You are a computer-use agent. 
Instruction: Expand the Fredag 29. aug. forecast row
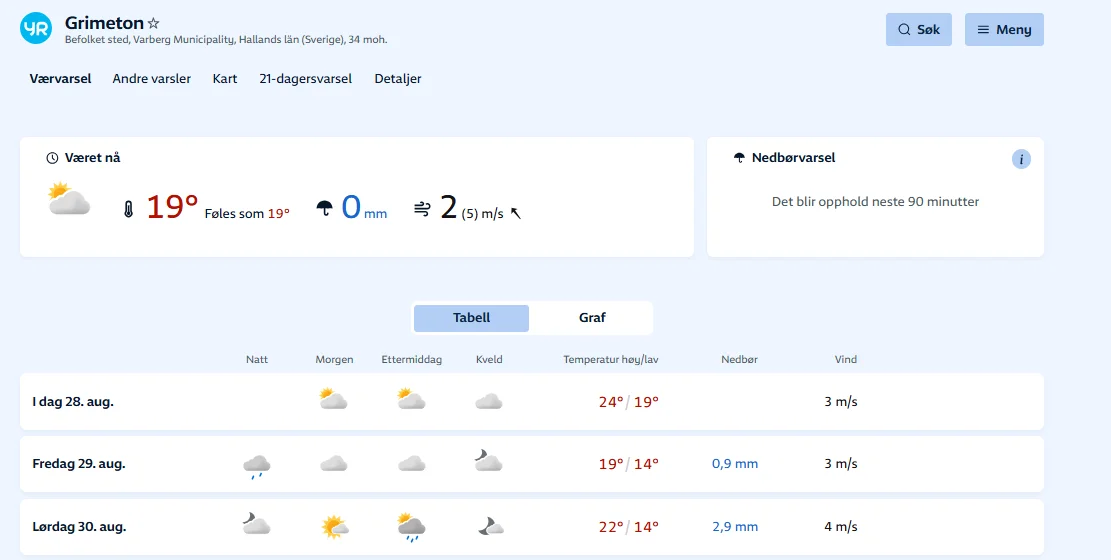pyautogui.click(x=79, y=464)
